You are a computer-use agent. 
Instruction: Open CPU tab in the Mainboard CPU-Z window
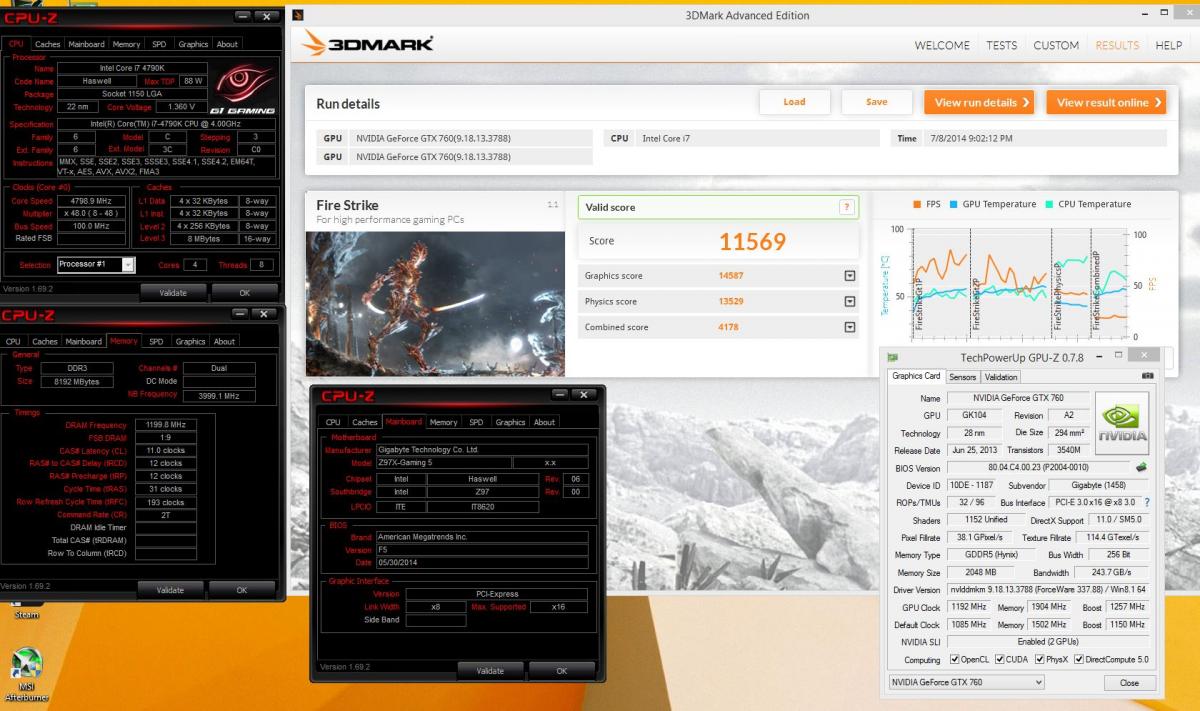pyautogui.click(x=333, y=422)
